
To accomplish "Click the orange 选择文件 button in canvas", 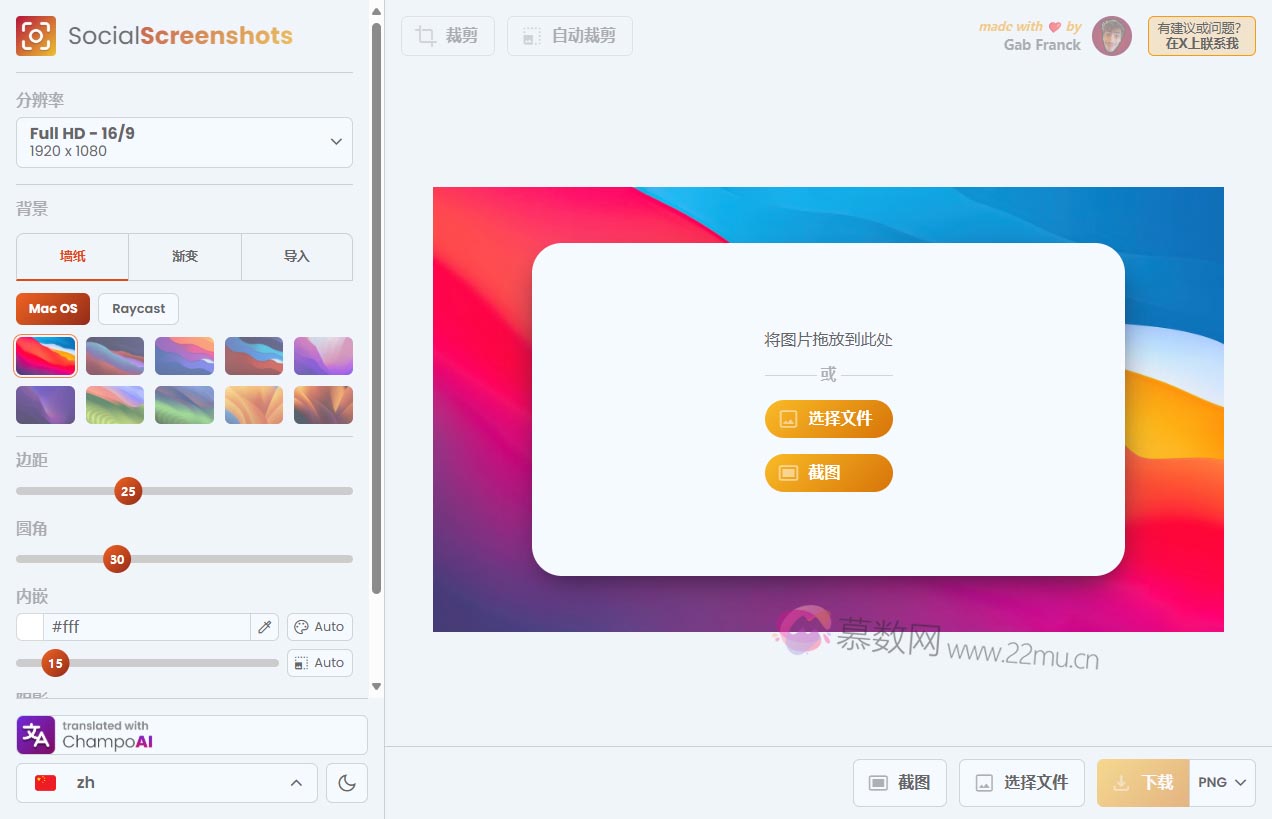I will click(x=828, y=419).
